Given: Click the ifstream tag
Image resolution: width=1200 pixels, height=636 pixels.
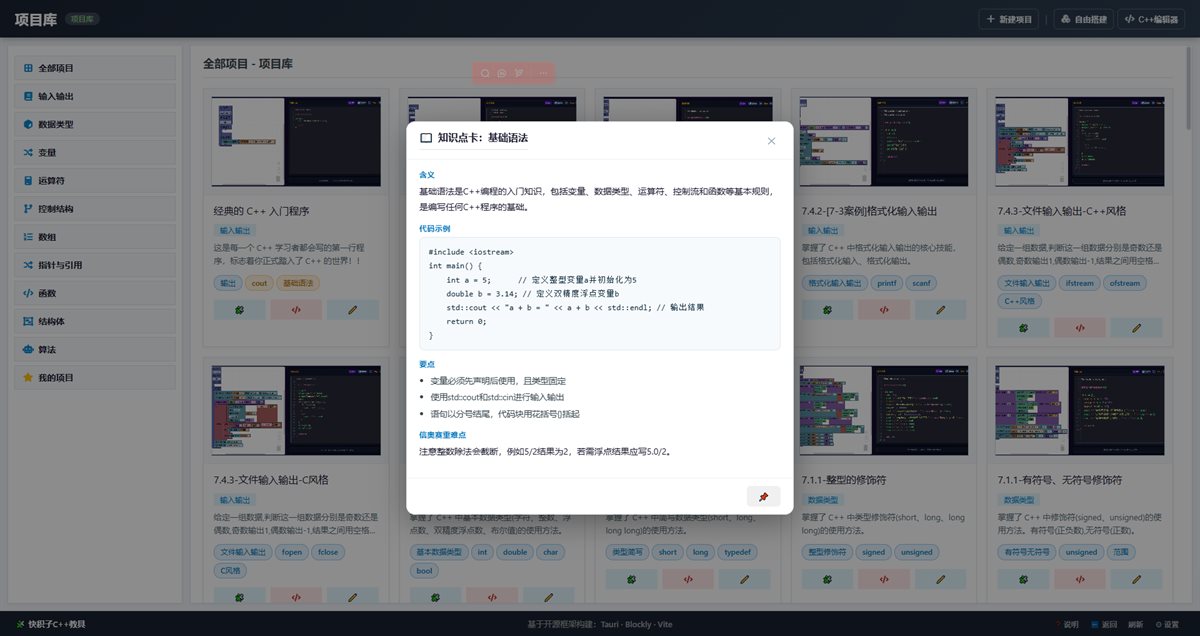Looking at the screenshot, I should [1080, 283].
